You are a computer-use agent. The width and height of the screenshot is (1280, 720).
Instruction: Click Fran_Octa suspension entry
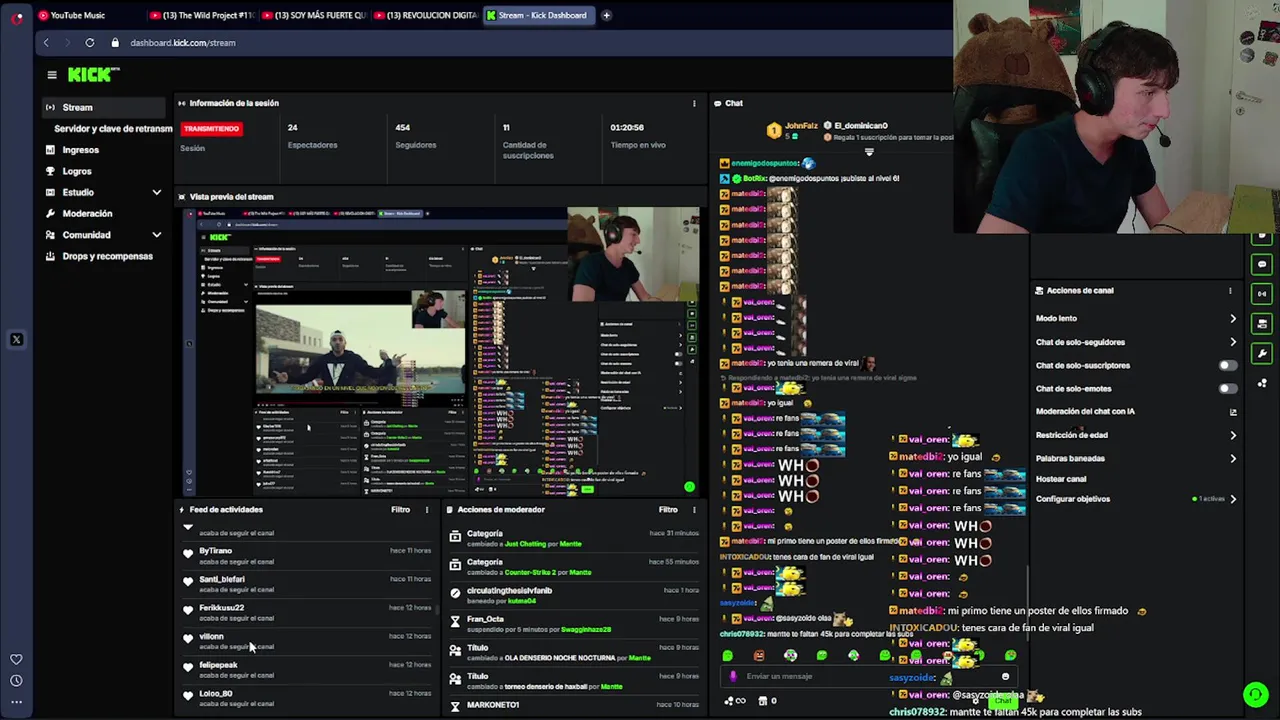click(574, 624)
